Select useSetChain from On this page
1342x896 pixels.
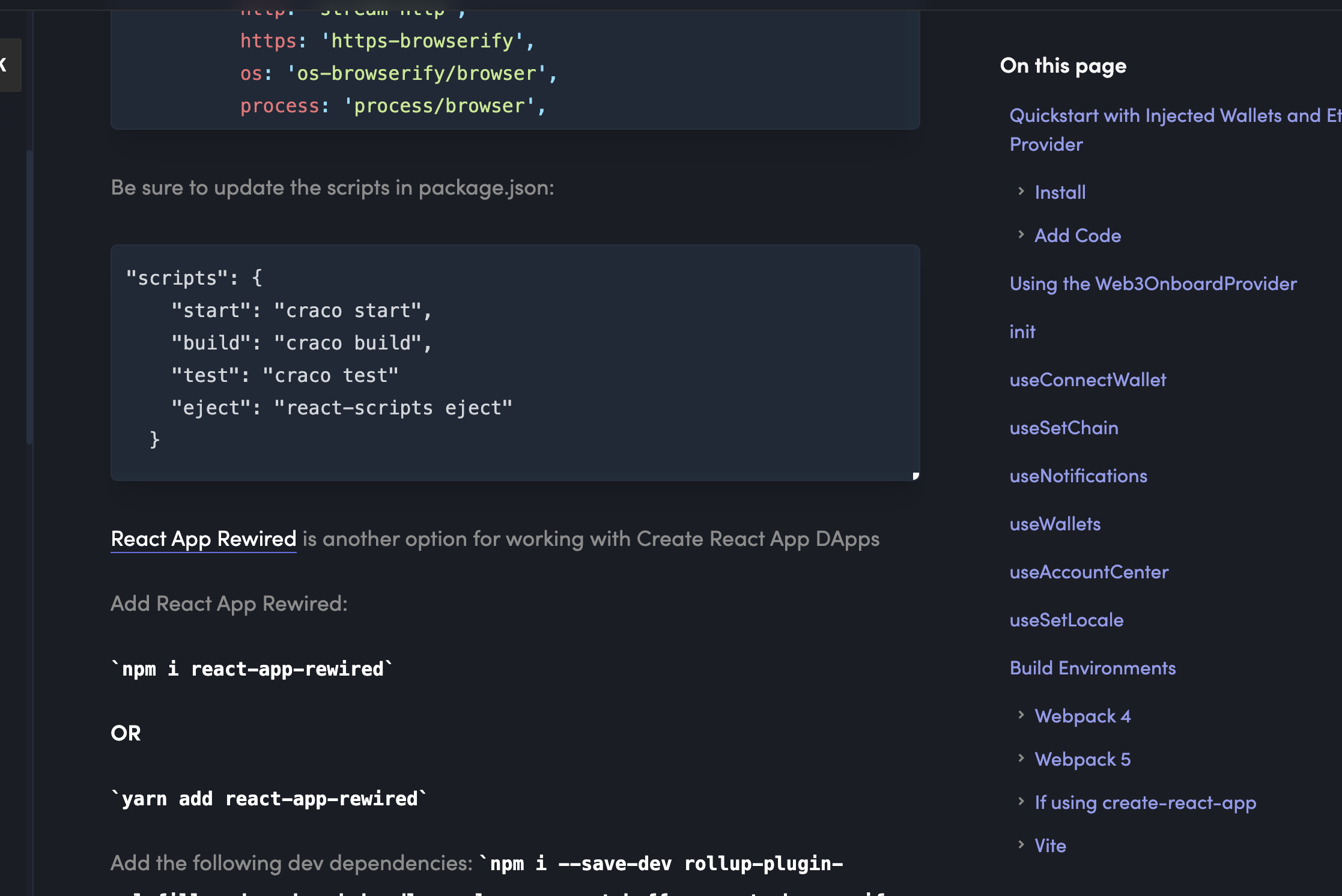1063,428
